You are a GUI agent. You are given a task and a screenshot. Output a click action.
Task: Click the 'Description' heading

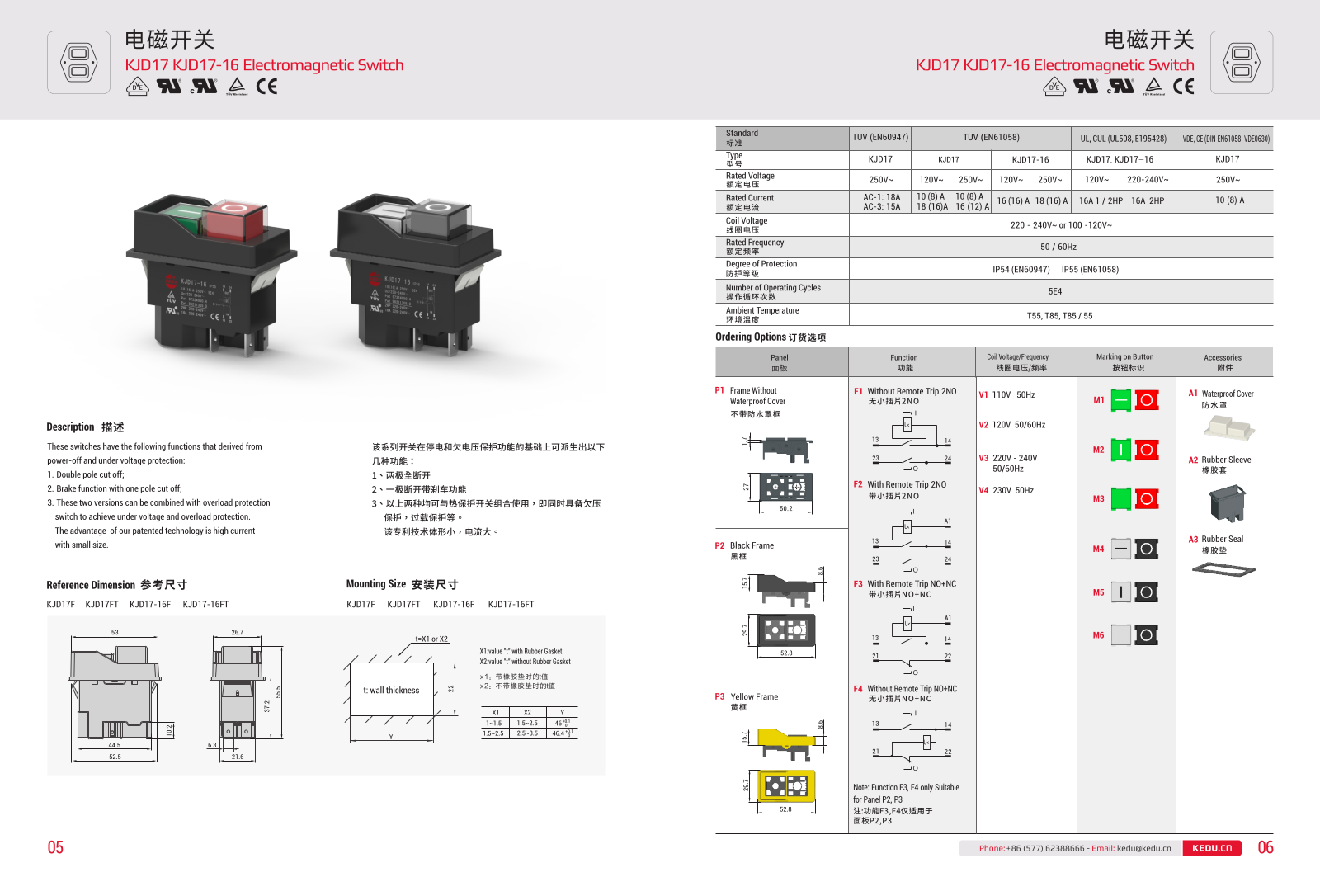85,427
